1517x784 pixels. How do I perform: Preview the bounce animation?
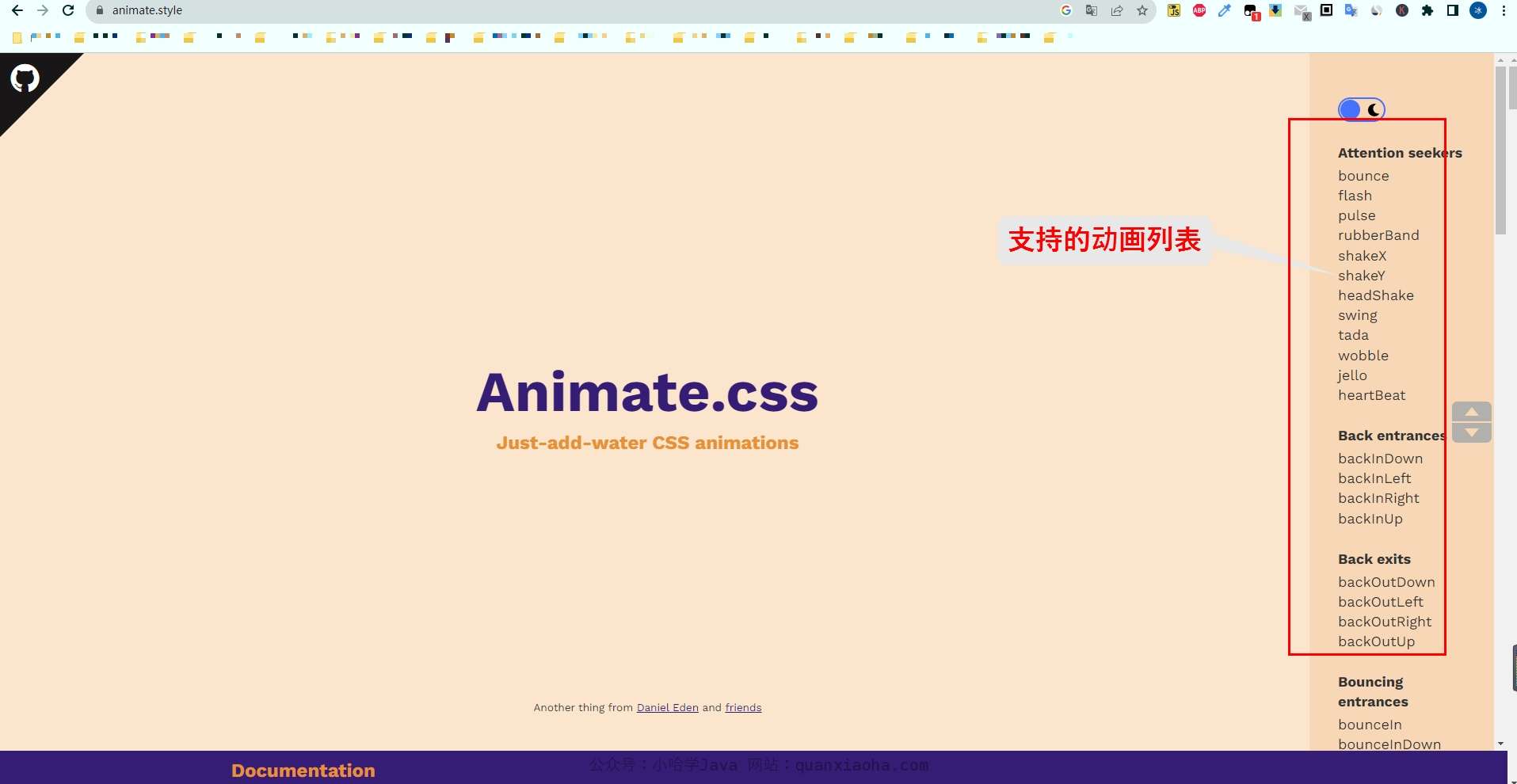[x=1363, y=176]
